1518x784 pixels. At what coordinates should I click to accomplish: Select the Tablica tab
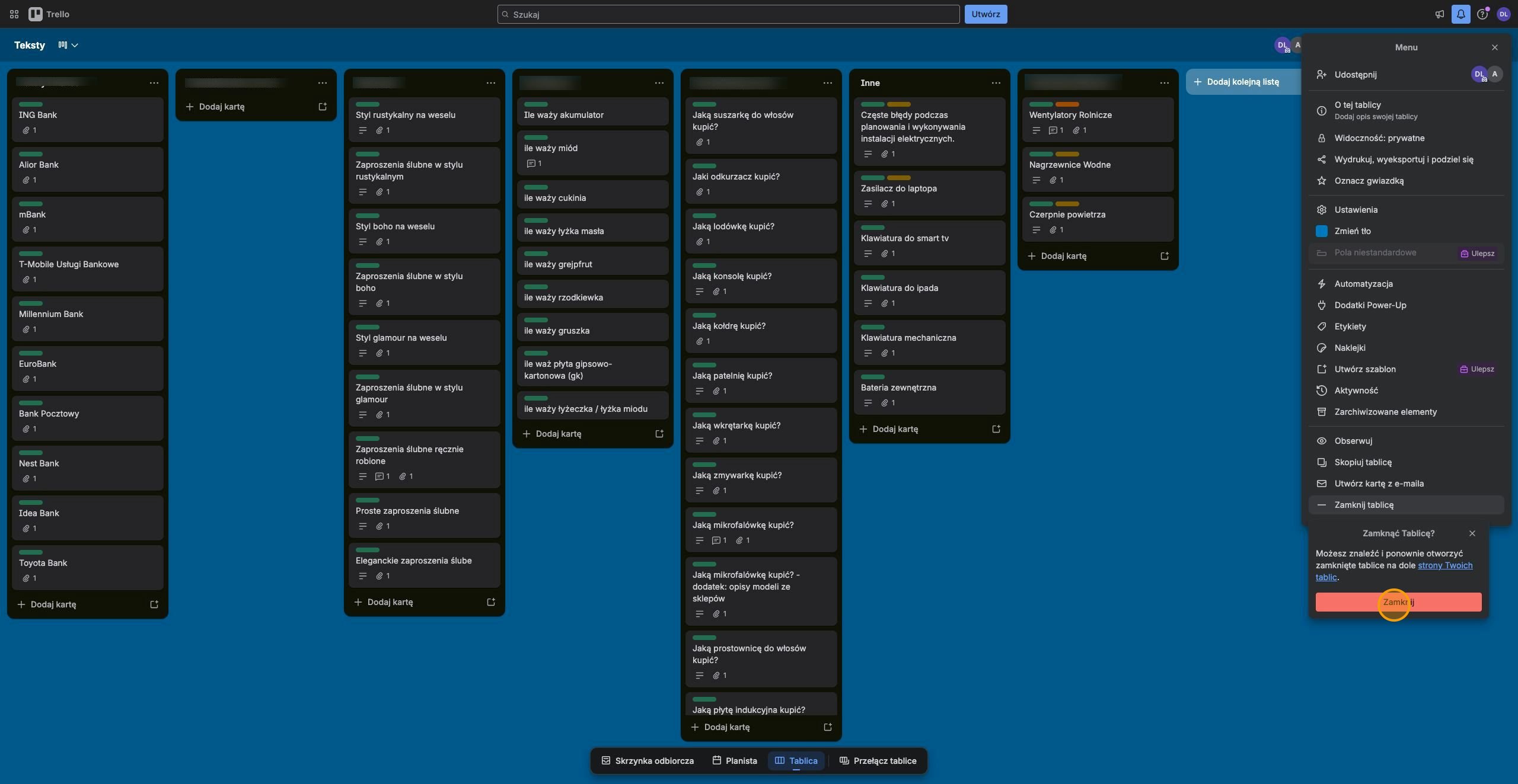pos(796,761)
